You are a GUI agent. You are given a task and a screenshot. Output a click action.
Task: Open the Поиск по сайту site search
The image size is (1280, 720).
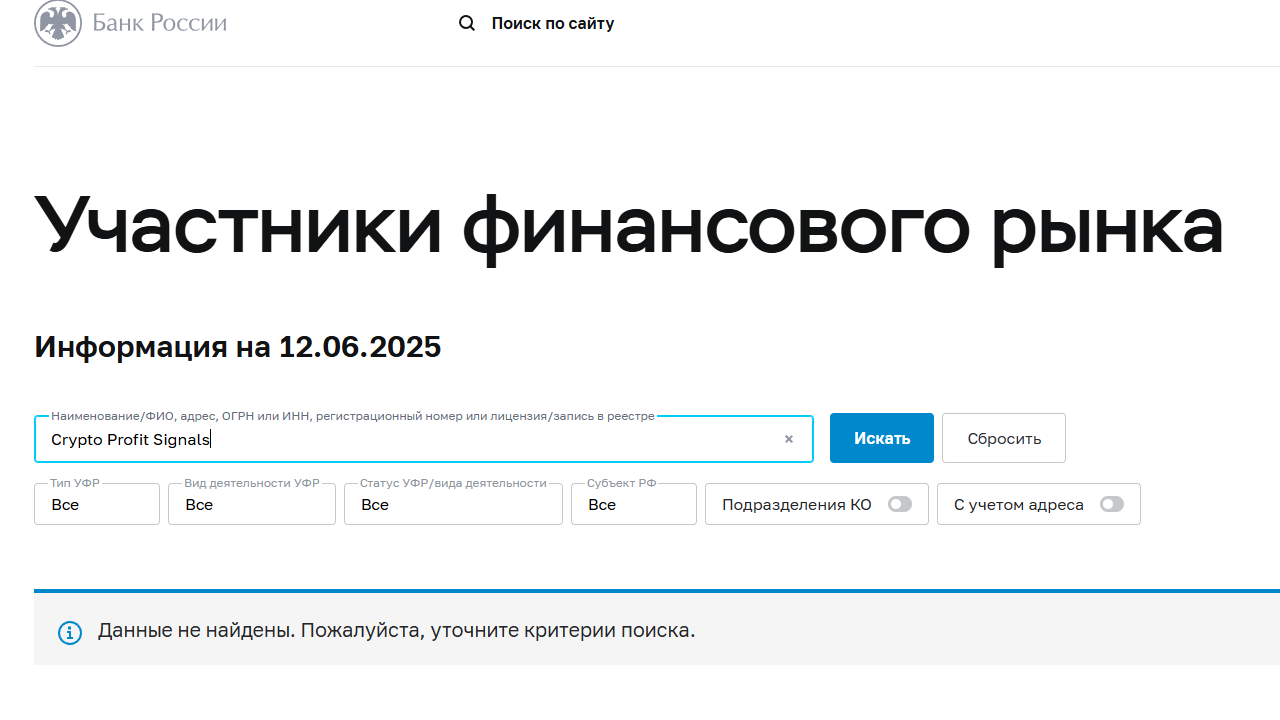coord(553,23)
